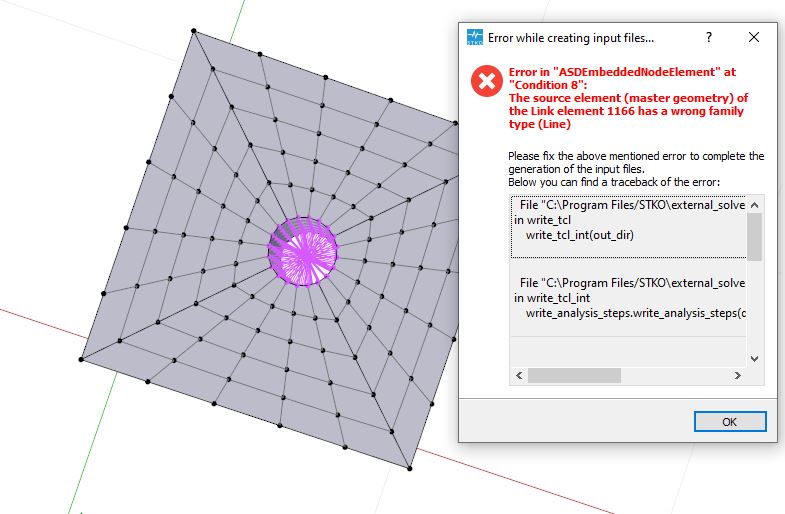Click the 'in write_tcl' traceback line
The image size is (785, 514).
[542, 220]
